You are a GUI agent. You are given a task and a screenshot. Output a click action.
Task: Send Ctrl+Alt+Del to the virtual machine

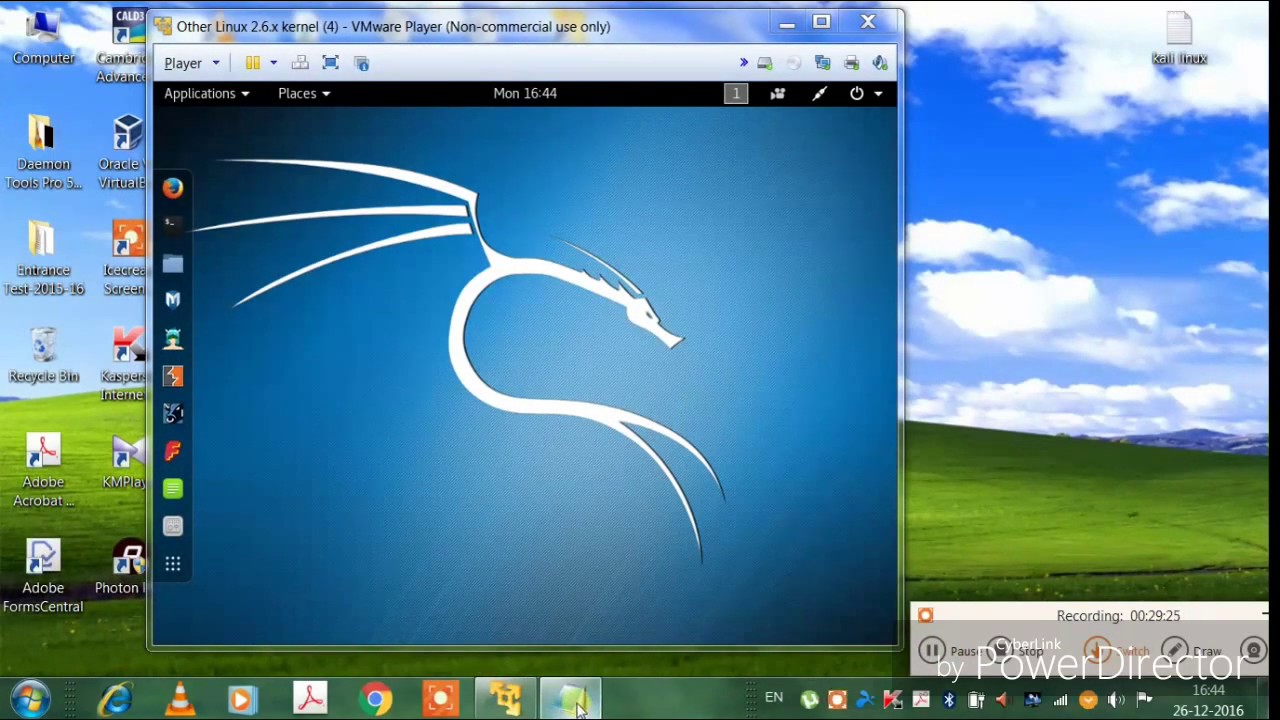point(300,63)
